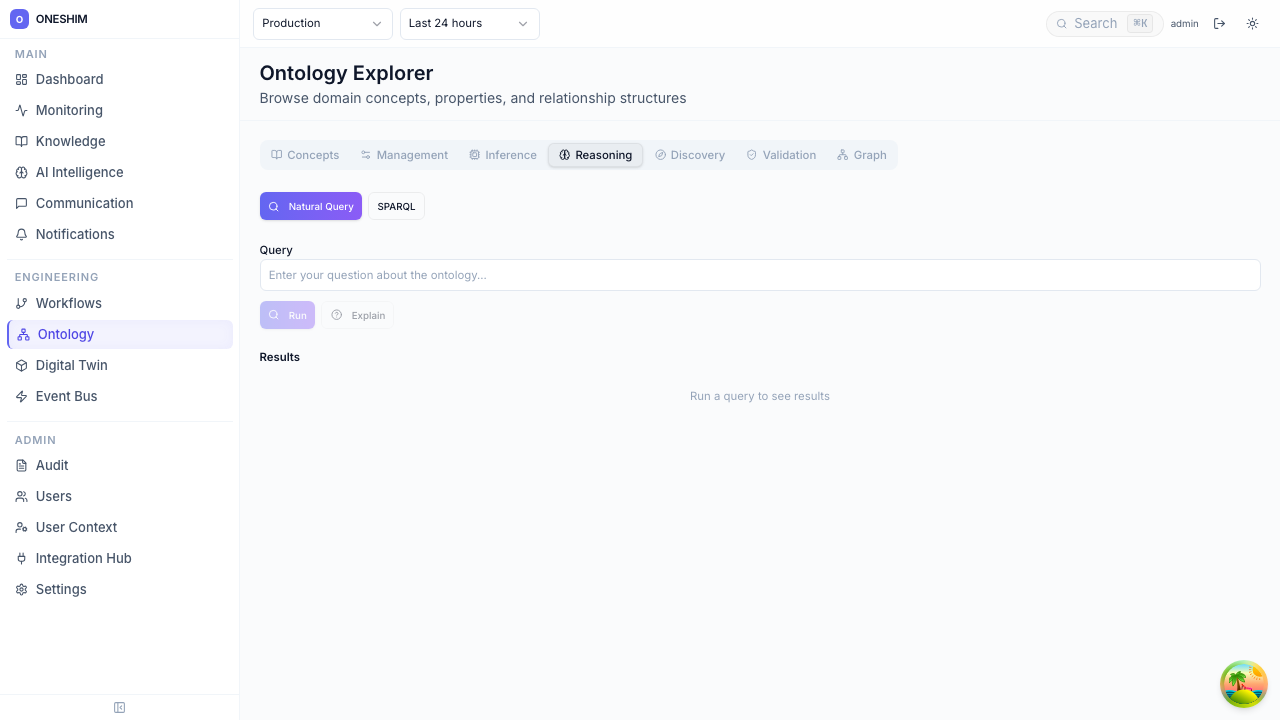Click the Digital Twin cube icon
Image resolution: width=1280 pixels, height=720 pixels.
click(22, 366)
